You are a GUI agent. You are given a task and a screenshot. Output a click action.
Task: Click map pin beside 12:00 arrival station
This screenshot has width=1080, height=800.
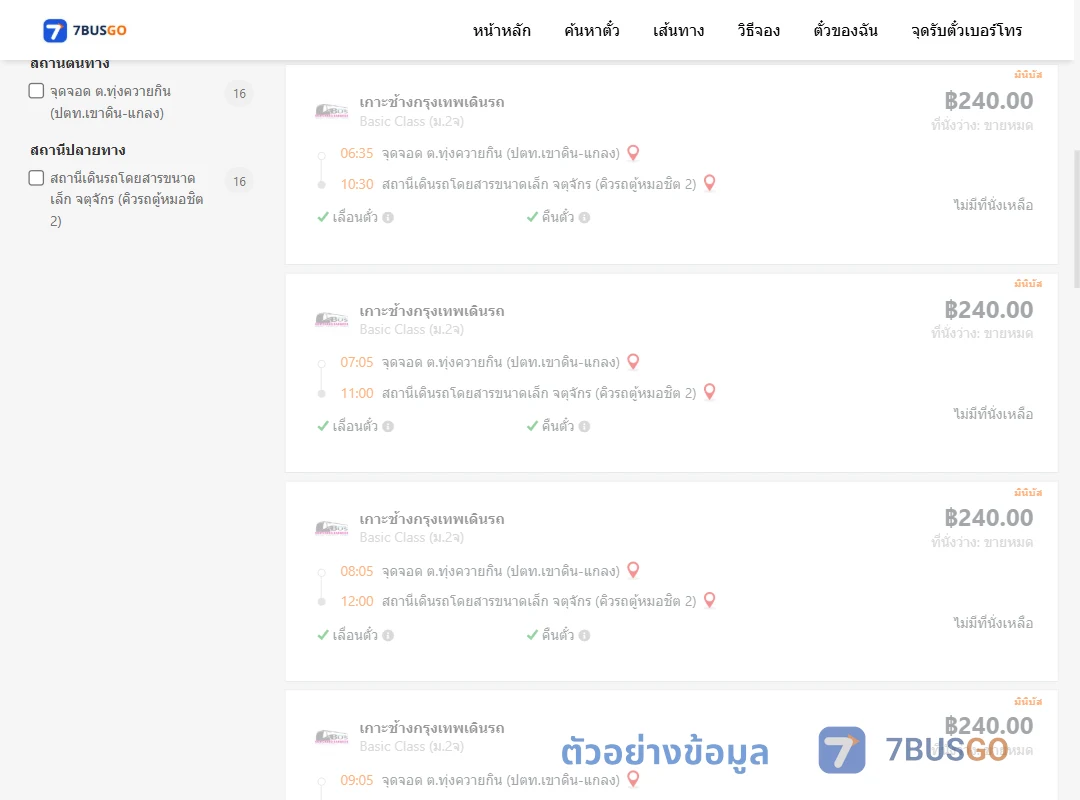pos(709,600)
